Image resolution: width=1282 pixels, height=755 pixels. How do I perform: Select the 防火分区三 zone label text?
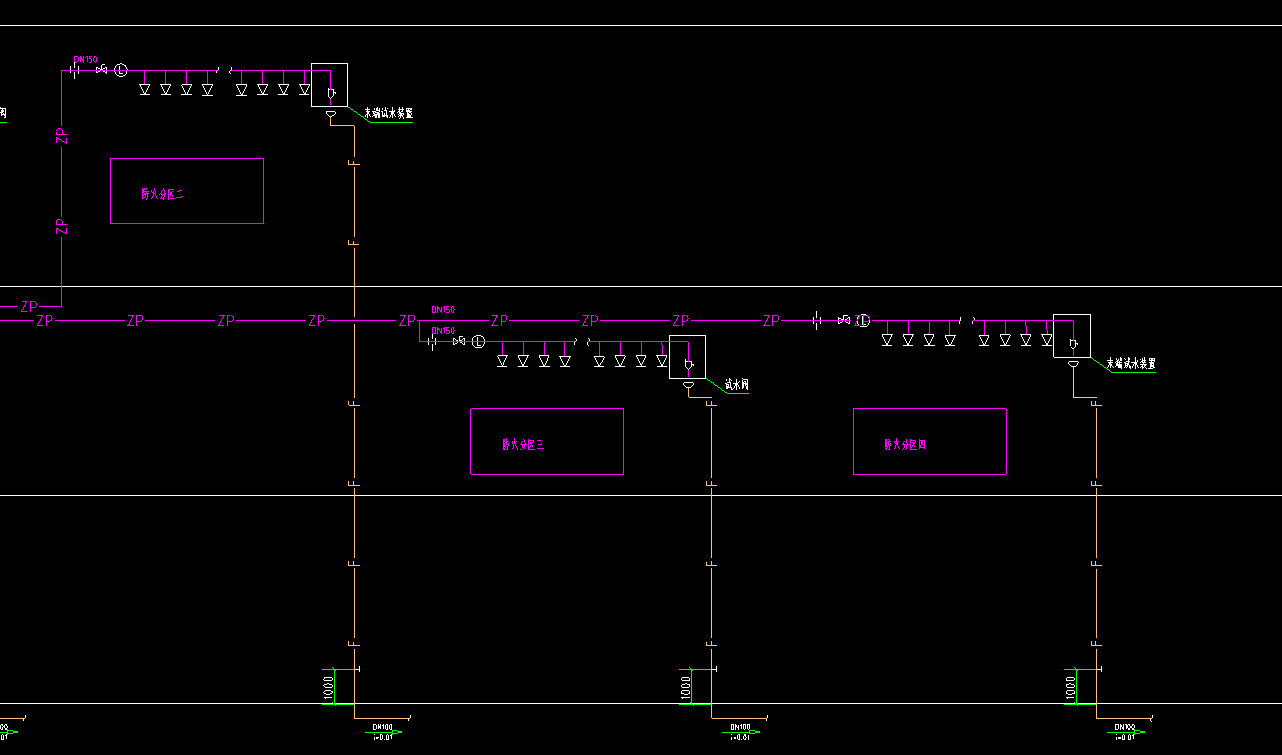[x=523, y=444]
